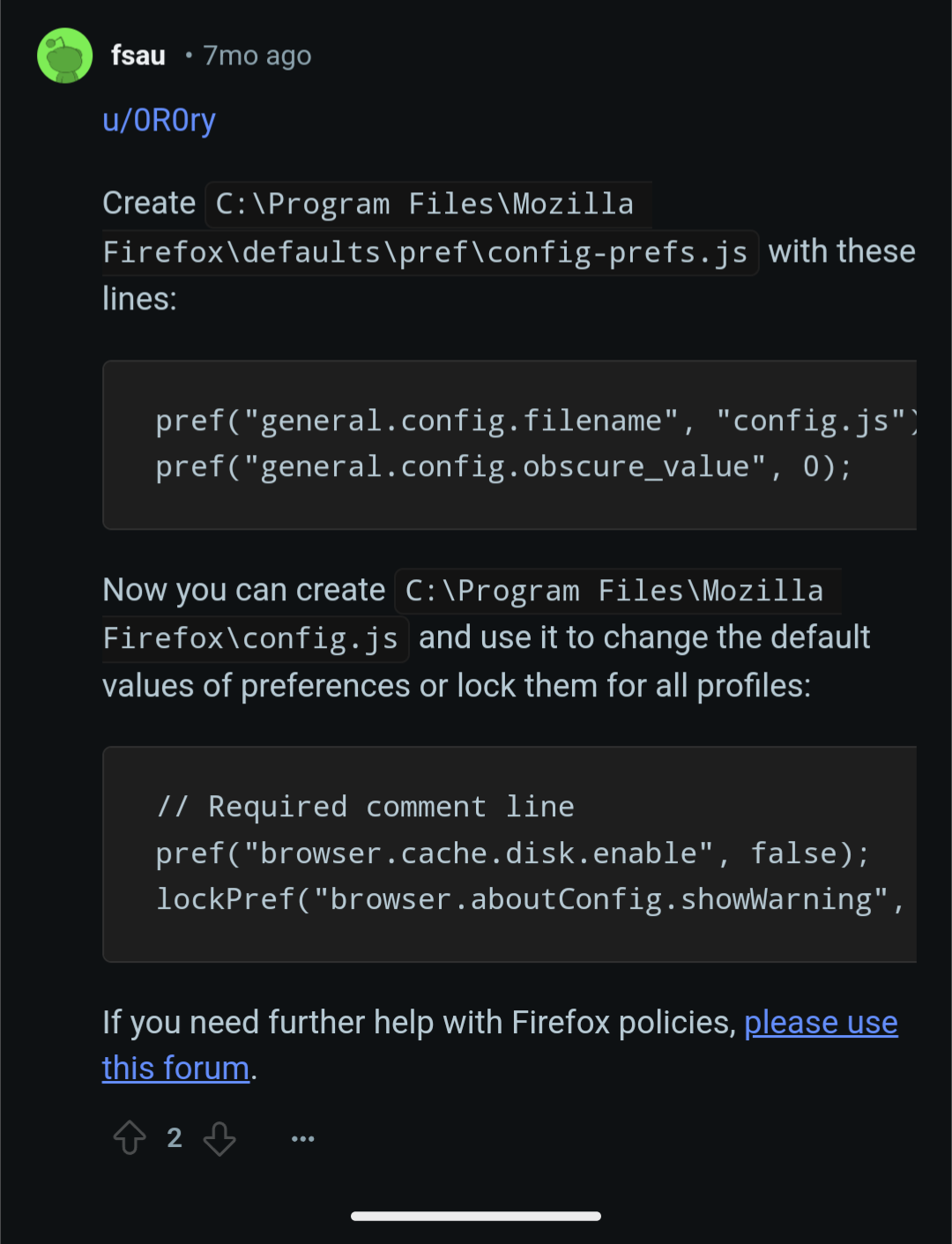The width and height of the screenshot is (952, 1244).
Task: Click the fsau username
Action: coord(138,56)
